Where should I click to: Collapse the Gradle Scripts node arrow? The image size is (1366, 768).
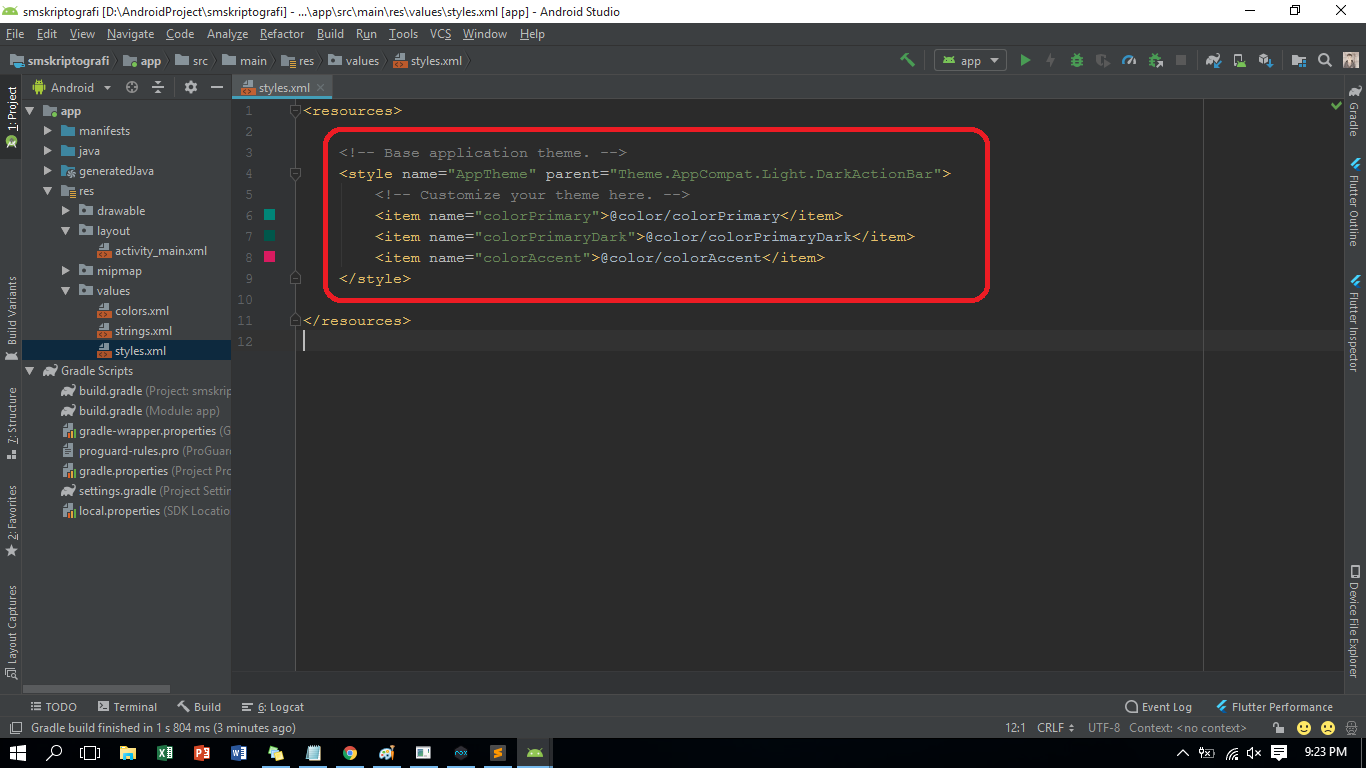coord(30,371)
